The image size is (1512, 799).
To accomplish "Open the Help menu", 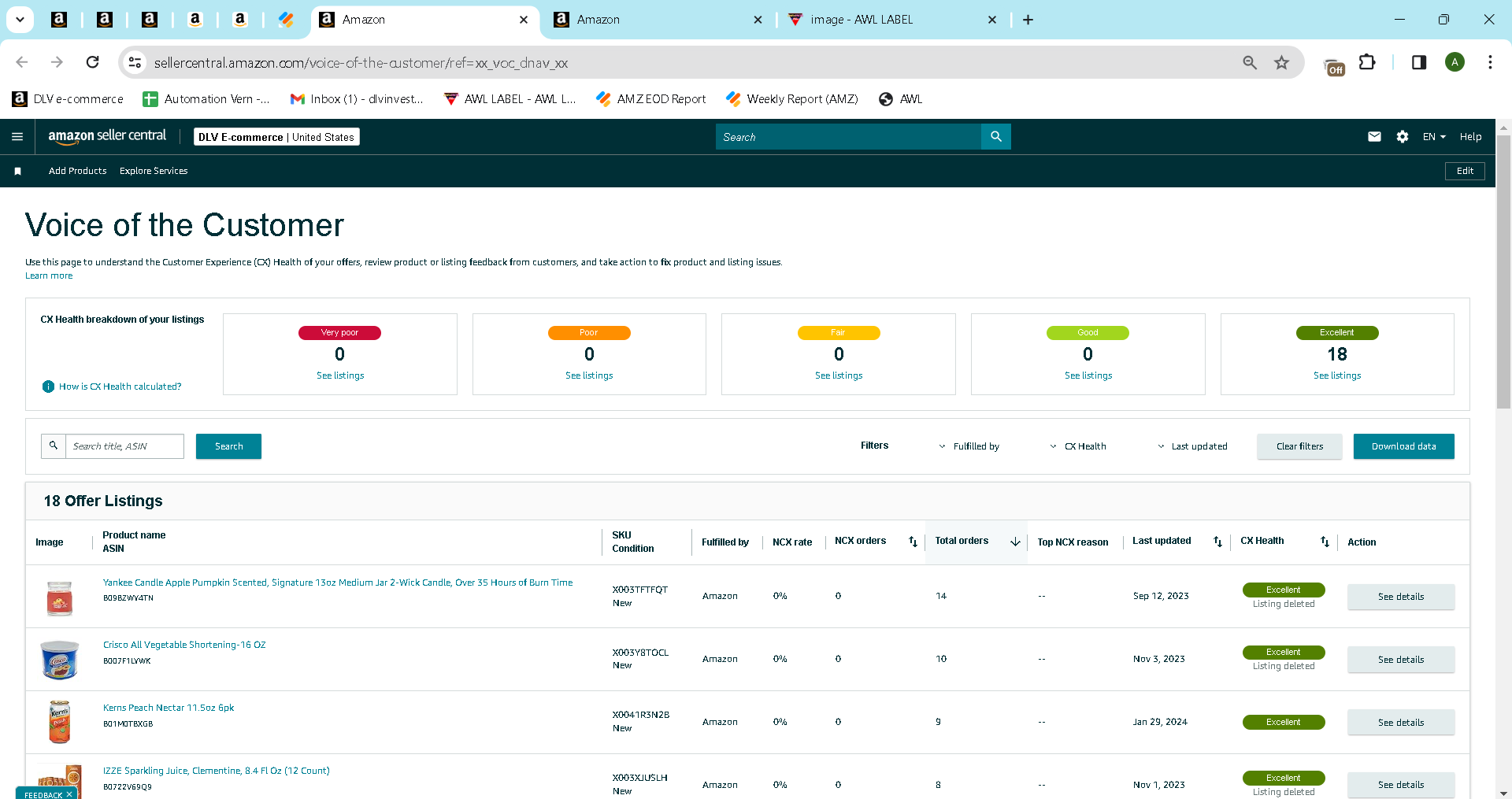I will tap(1470, 137).
